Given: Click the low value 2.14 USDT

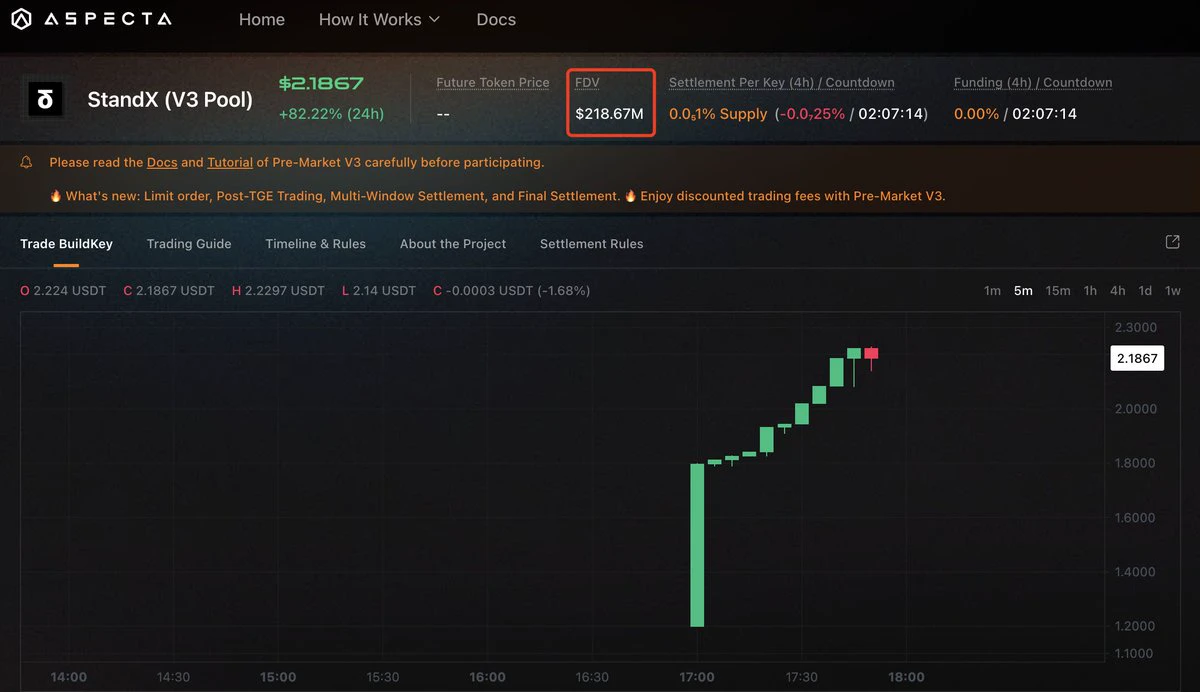Looking at the screenshot, I should pos(385,291).
